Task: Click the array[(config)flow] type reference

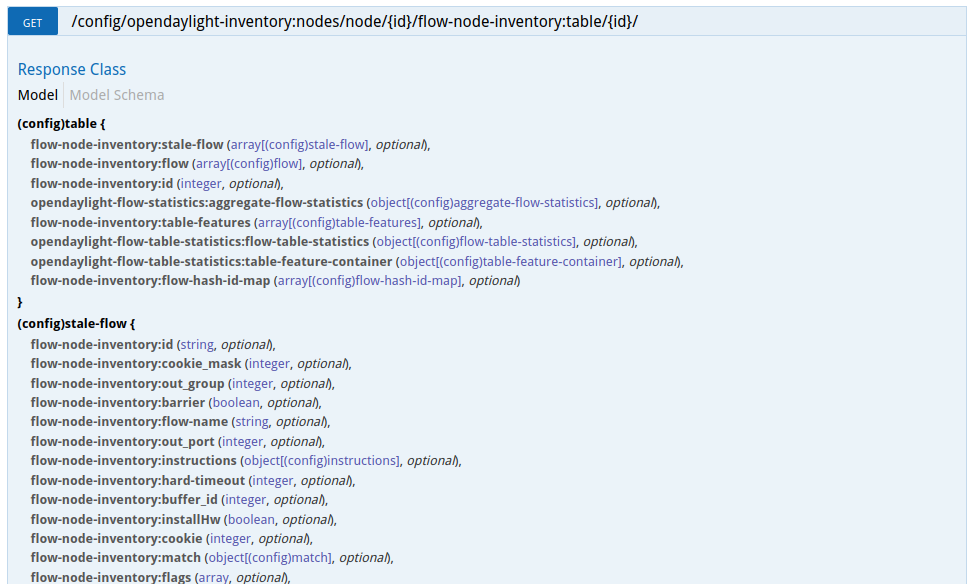Action: click(x=248, y=163)
